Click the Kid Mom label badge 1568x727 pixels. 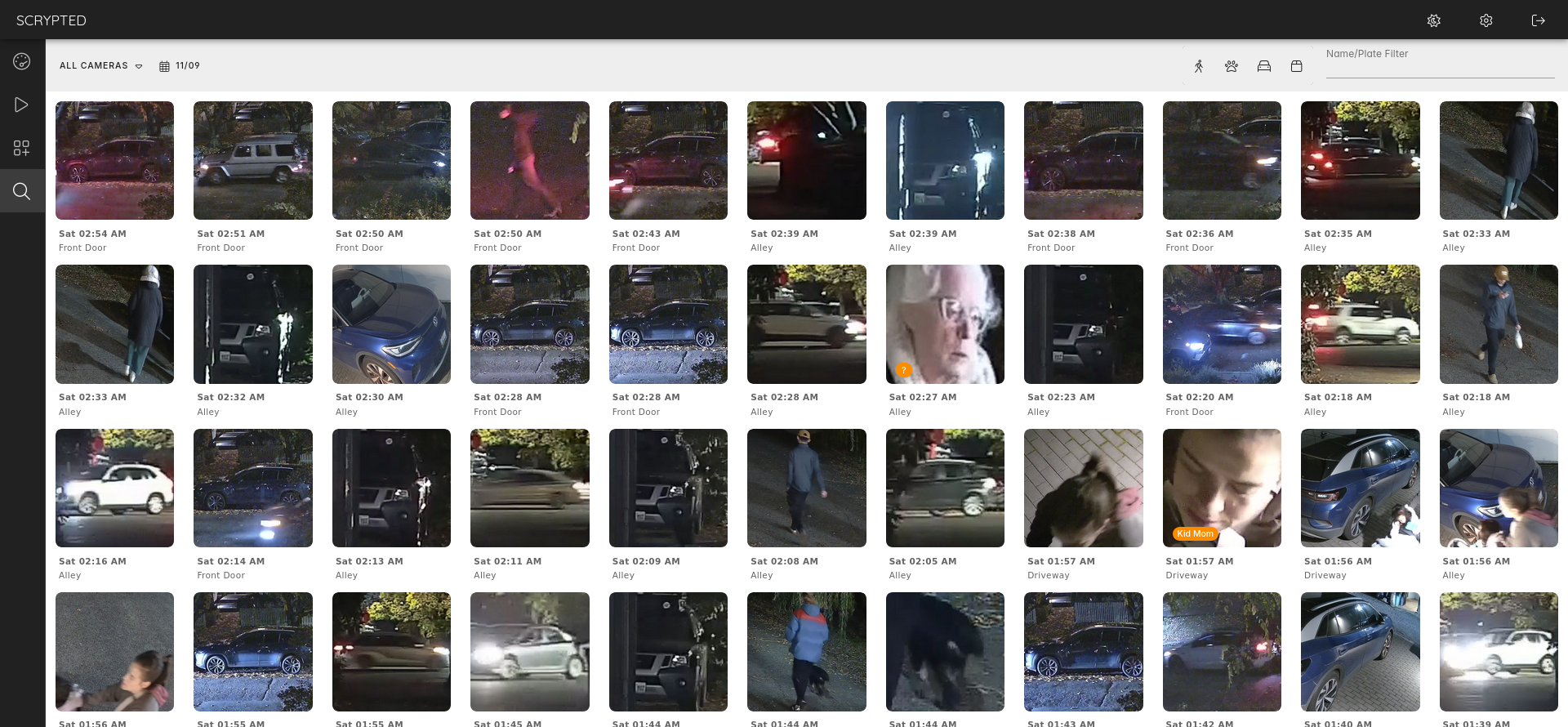click(x=1195, y=533)
